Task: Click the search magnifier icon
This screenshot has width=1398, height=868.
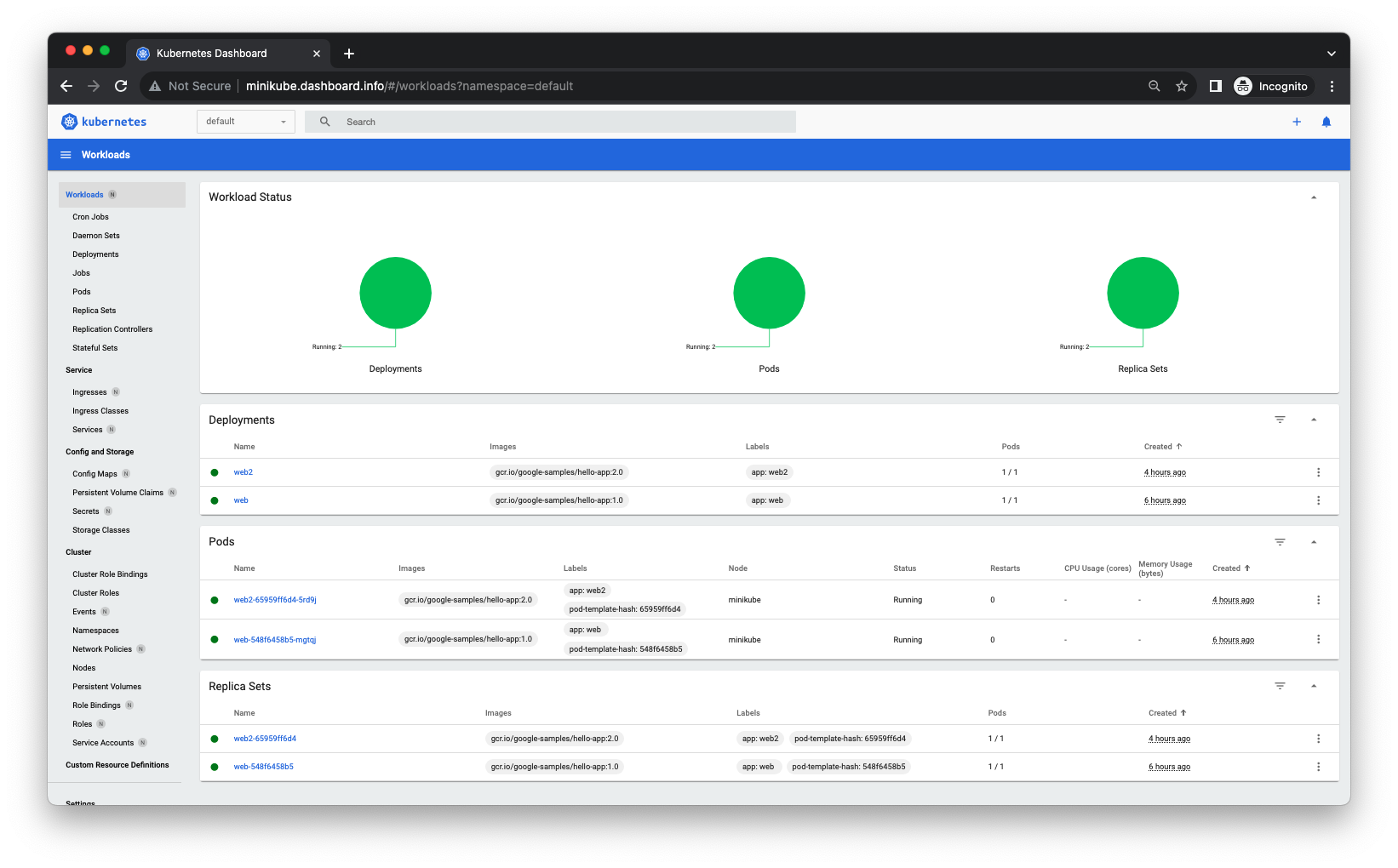Action: point(324,122)
